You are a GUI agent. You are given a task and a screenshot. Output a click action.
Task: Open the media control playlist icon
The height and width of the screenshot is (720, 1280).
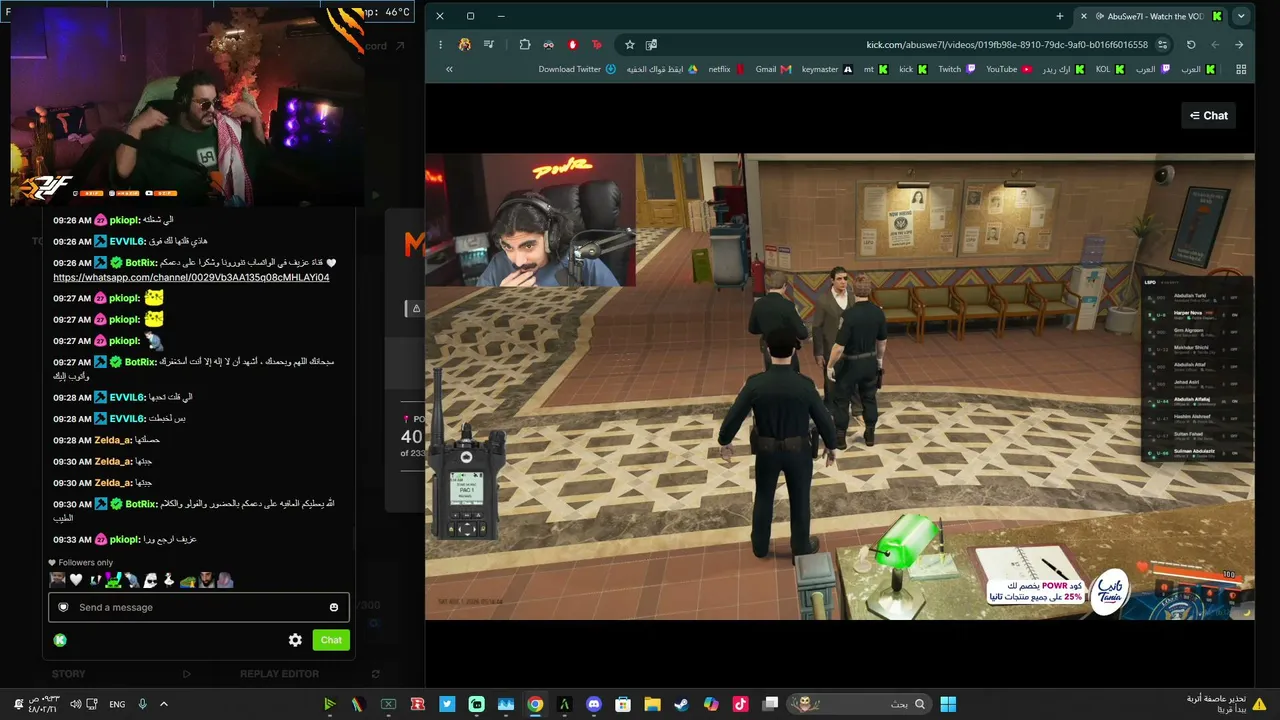coord(489,44)
